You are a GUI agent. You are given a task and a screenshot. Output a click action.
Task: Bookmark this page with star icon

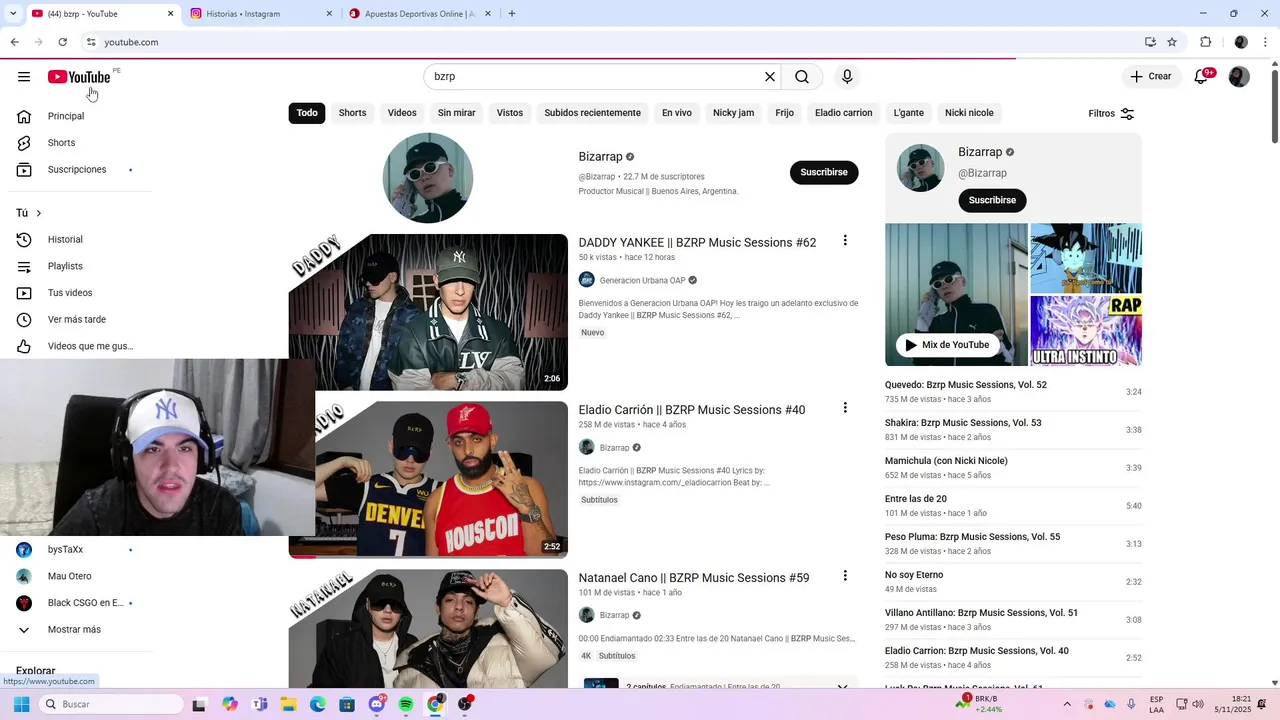pyautogui.click(x=1172, y=42)
